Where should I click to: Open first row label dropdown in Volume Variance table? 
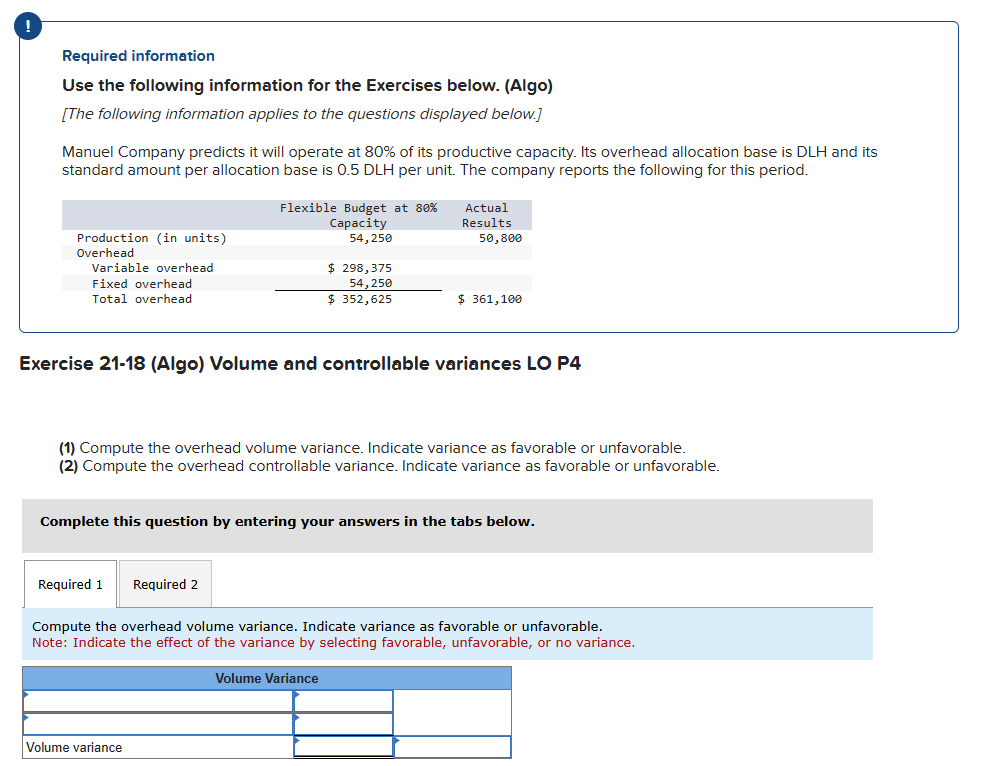point(158,701)
